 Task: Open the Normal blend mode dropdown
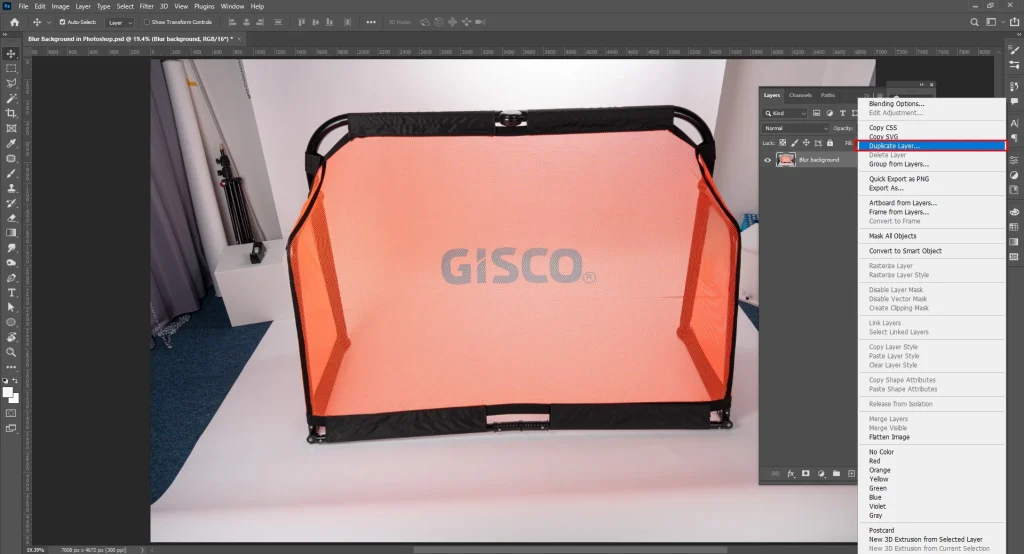(796, 129)
